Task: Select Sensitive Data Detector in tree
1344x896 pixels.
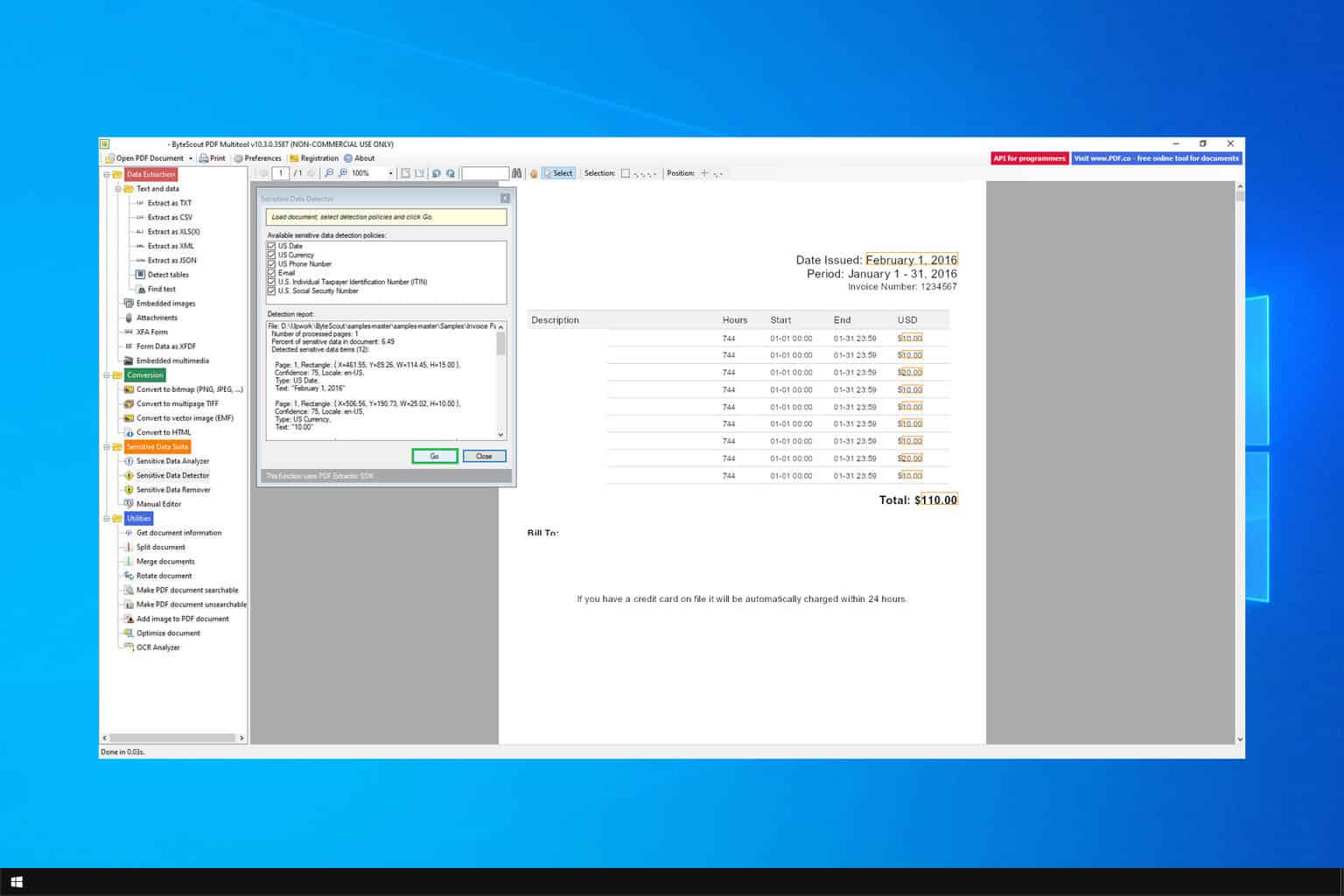Action: (x=172, y=476)
